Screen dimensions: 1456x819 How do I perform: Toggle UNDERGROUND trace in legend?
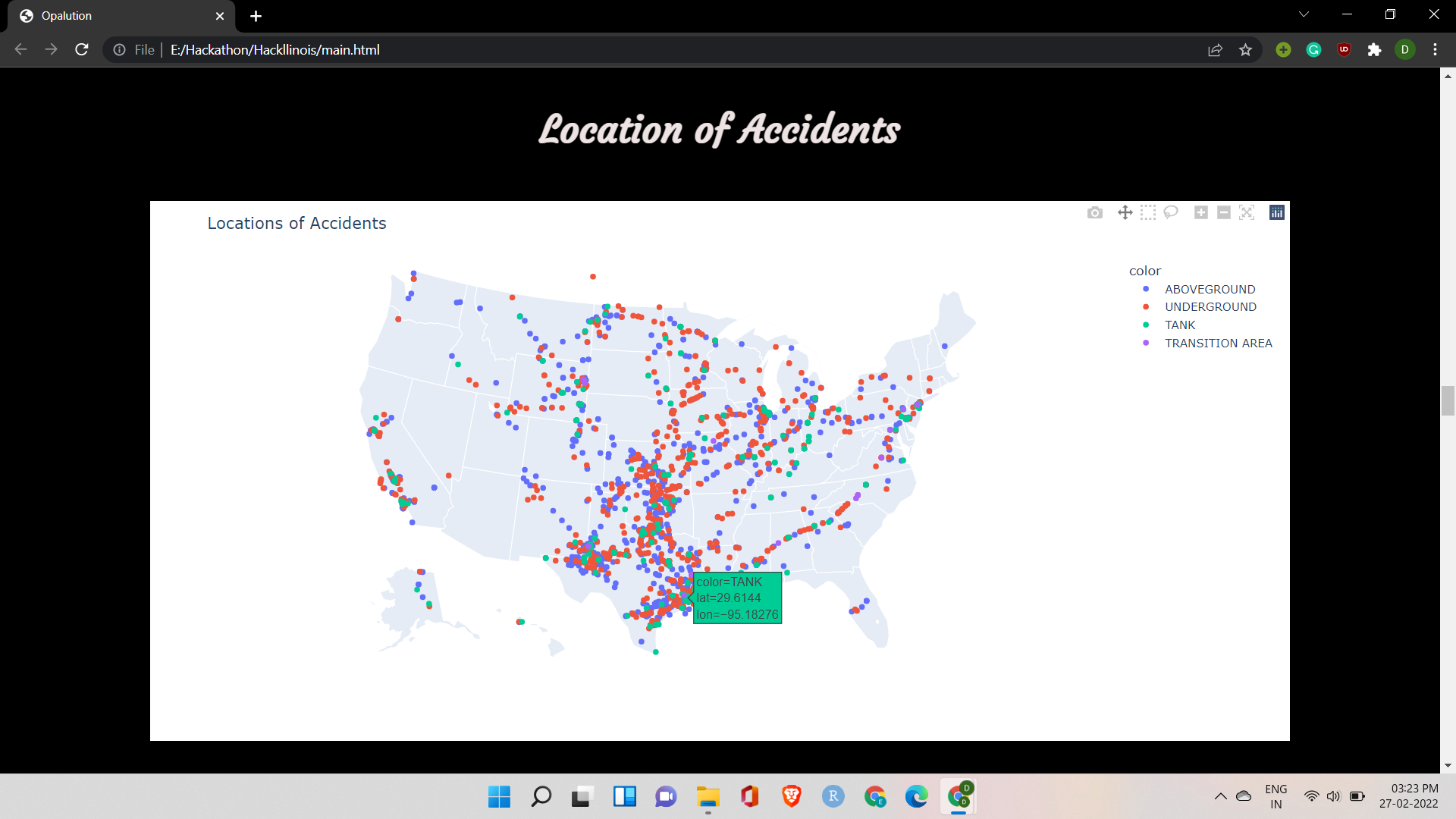tap(1210, 307)
